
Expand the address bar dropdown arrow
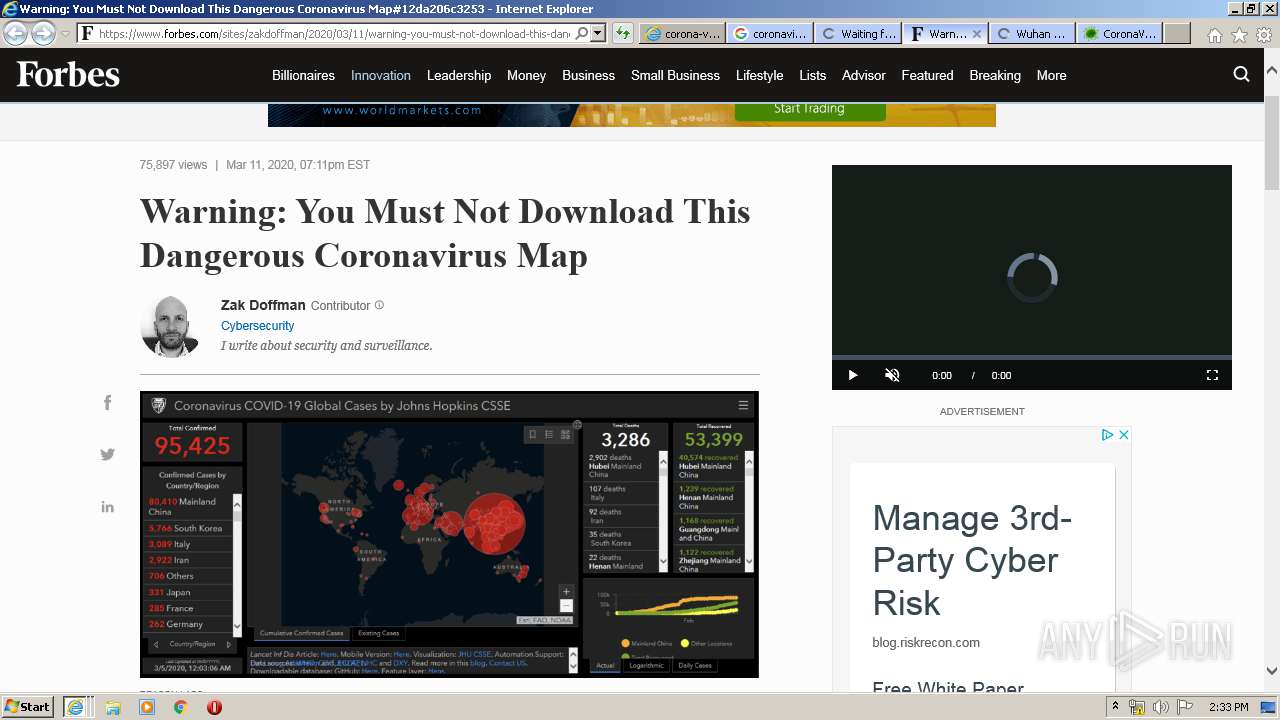click(598, 33)
